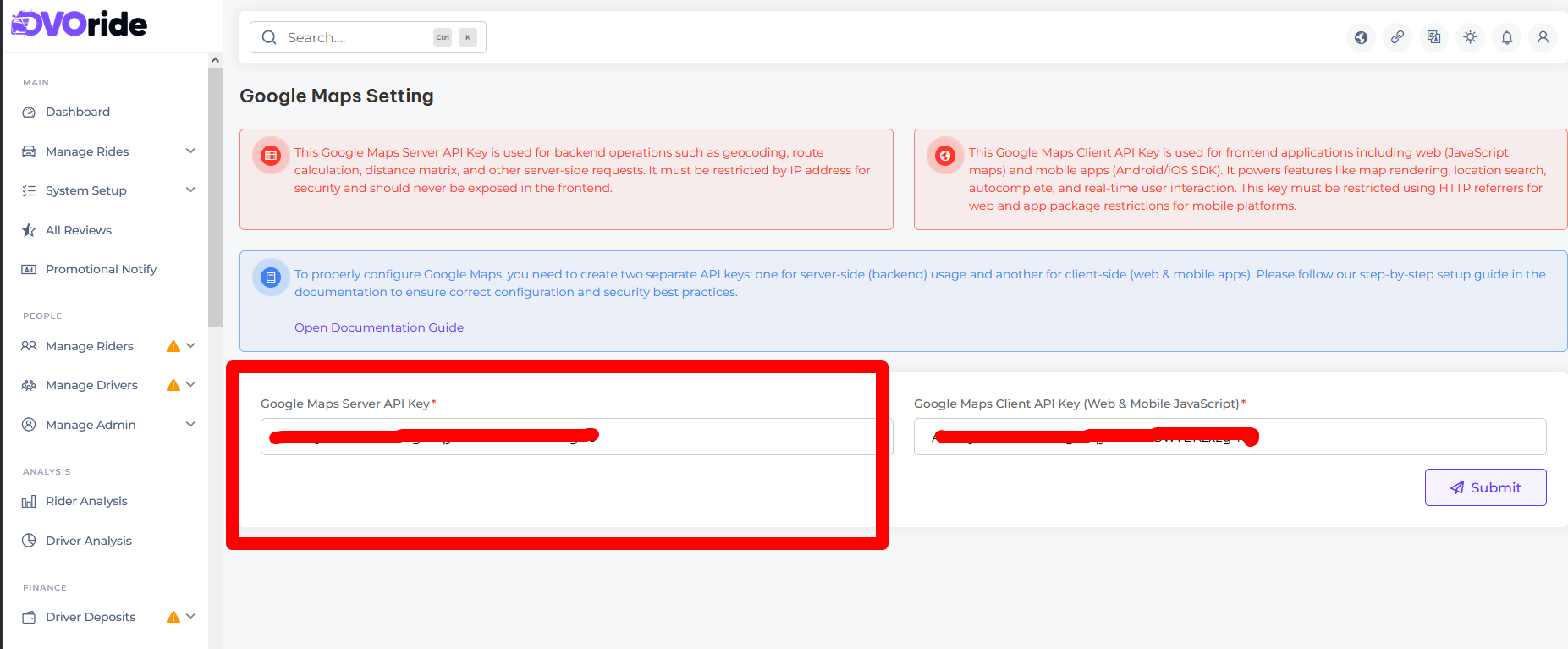The height and width of the screenshot is (649, 1568).
Task: Click the System Setup menu label
Action: point(86,190)
